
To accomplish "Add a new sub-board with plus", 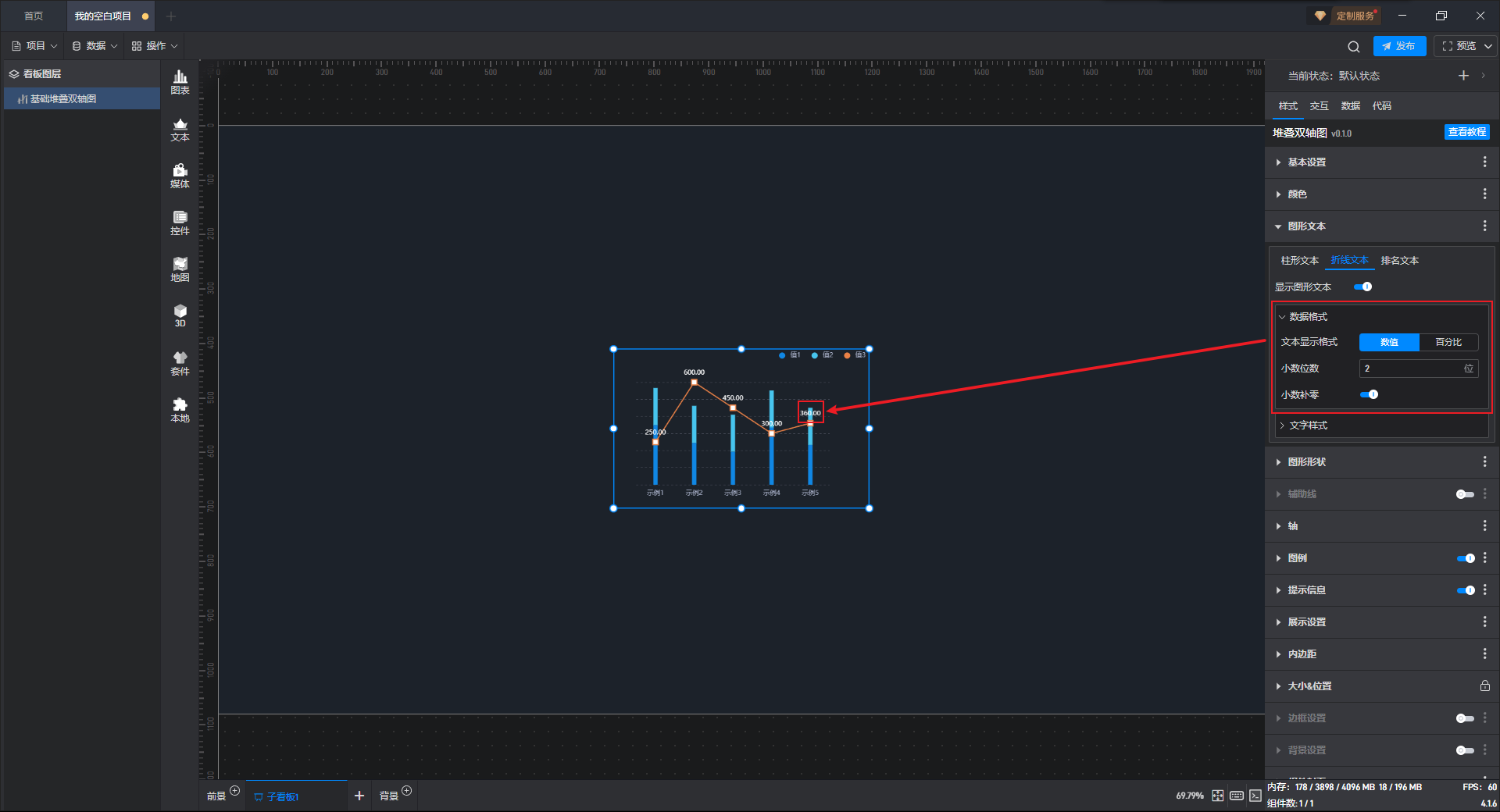I will click(359, 796).
